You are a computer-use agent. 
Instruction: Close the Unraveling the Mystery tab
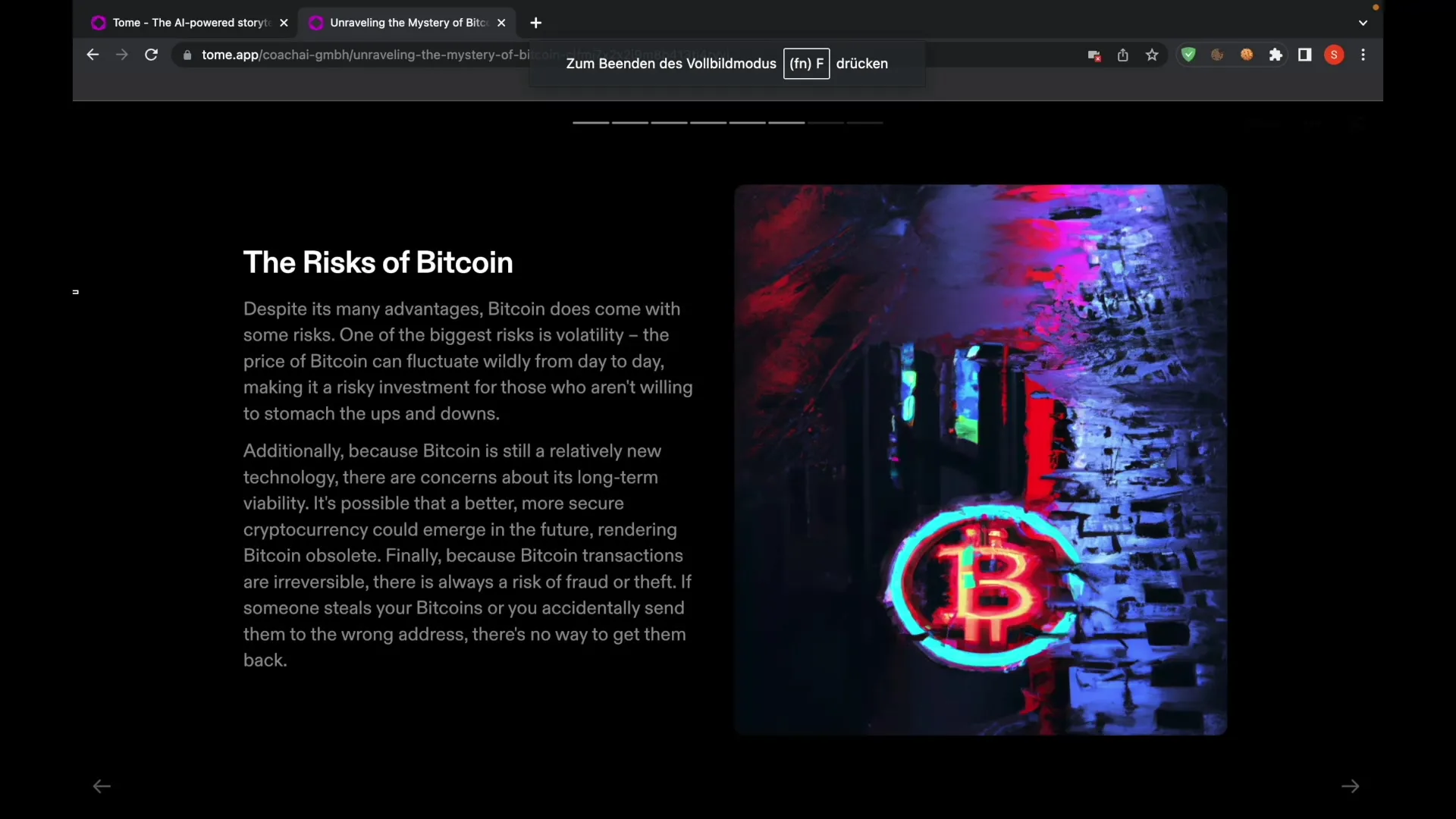(501, 23)
